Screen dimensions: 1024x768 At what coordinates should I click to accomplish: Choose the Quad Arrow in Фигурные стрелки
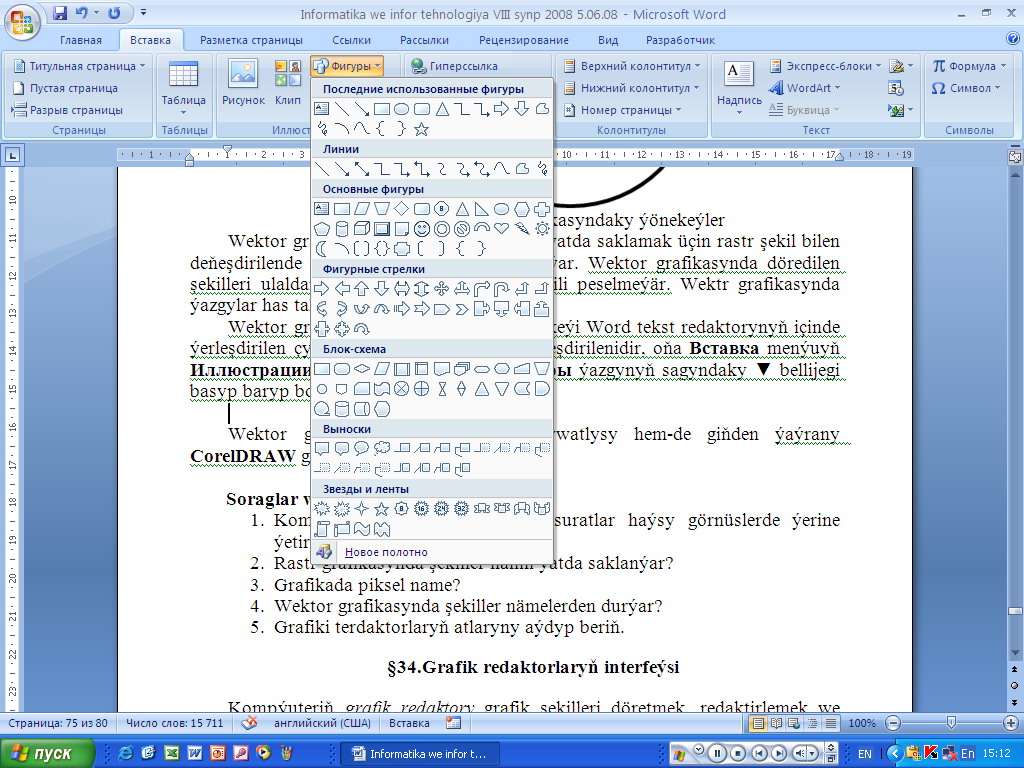[441, 289]
